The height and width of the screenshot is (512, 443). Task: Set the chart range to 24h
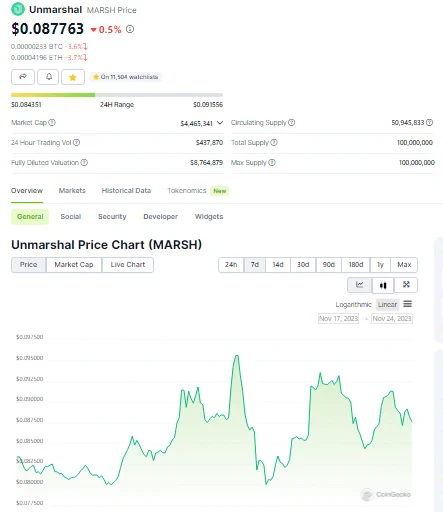coord(231,265)
